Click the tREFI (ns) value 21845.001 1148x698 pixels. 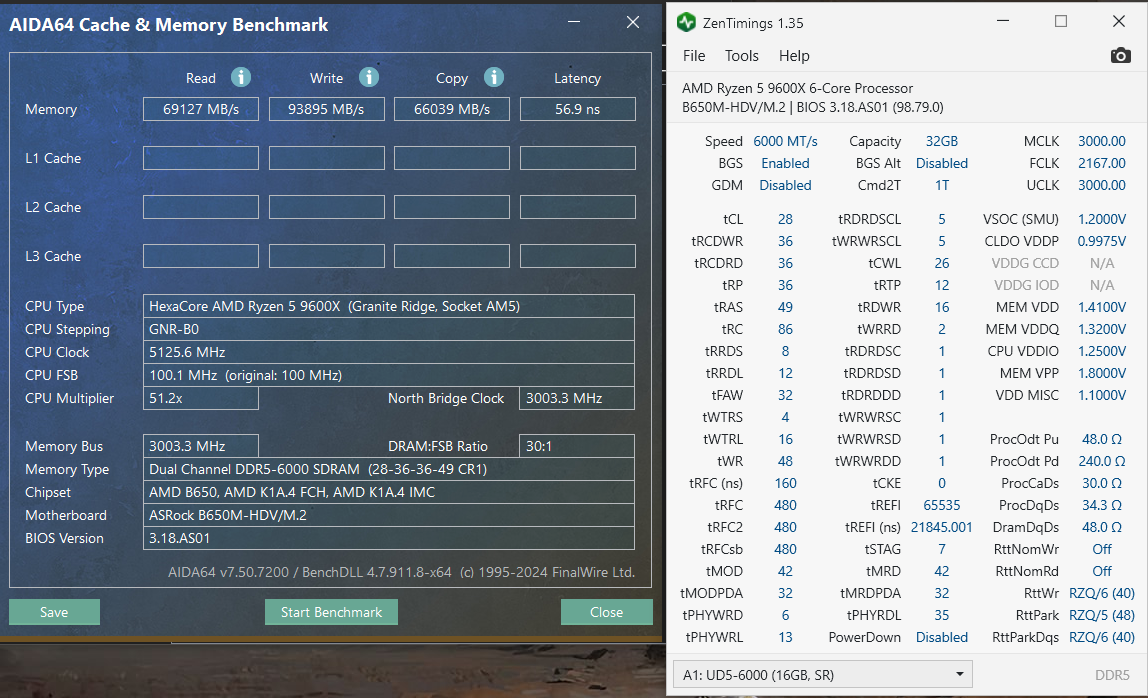click(x=942, y=527)
